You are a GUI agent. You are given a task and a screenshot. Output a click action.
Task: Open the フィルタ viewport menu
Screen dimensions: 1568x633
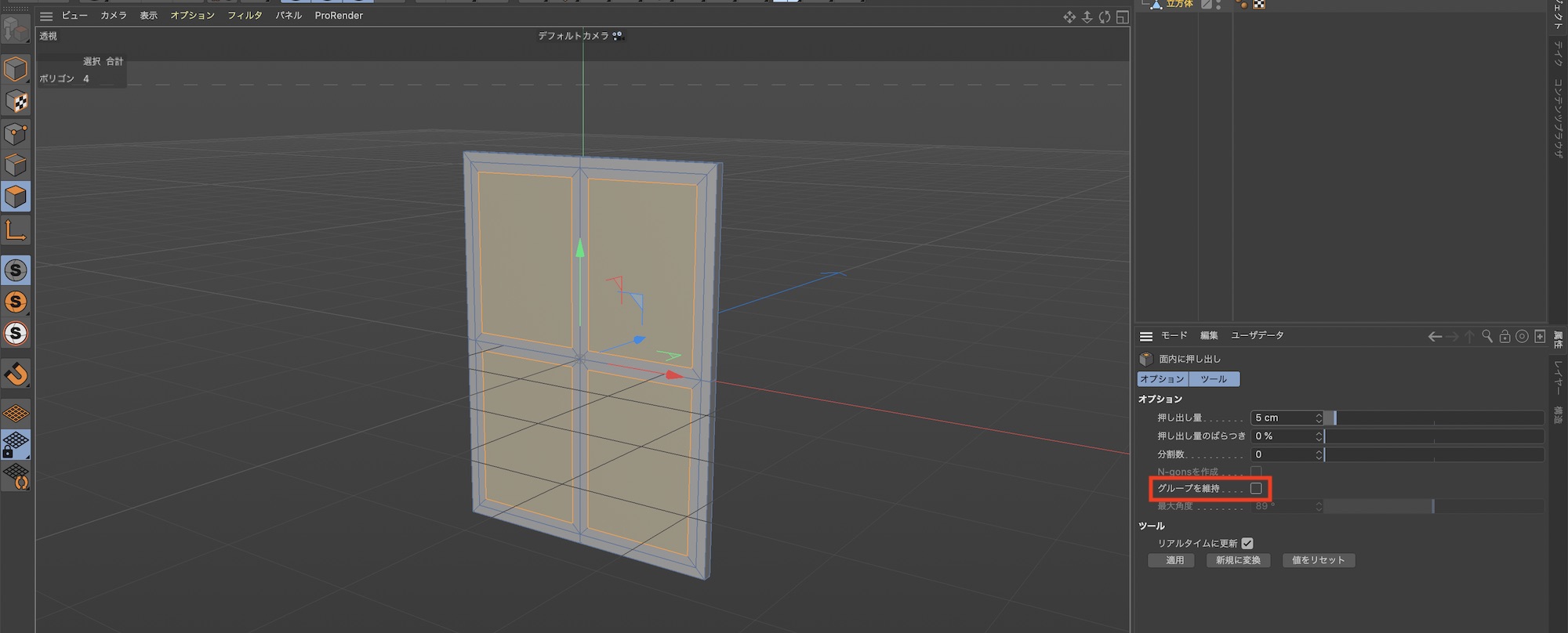245,16
